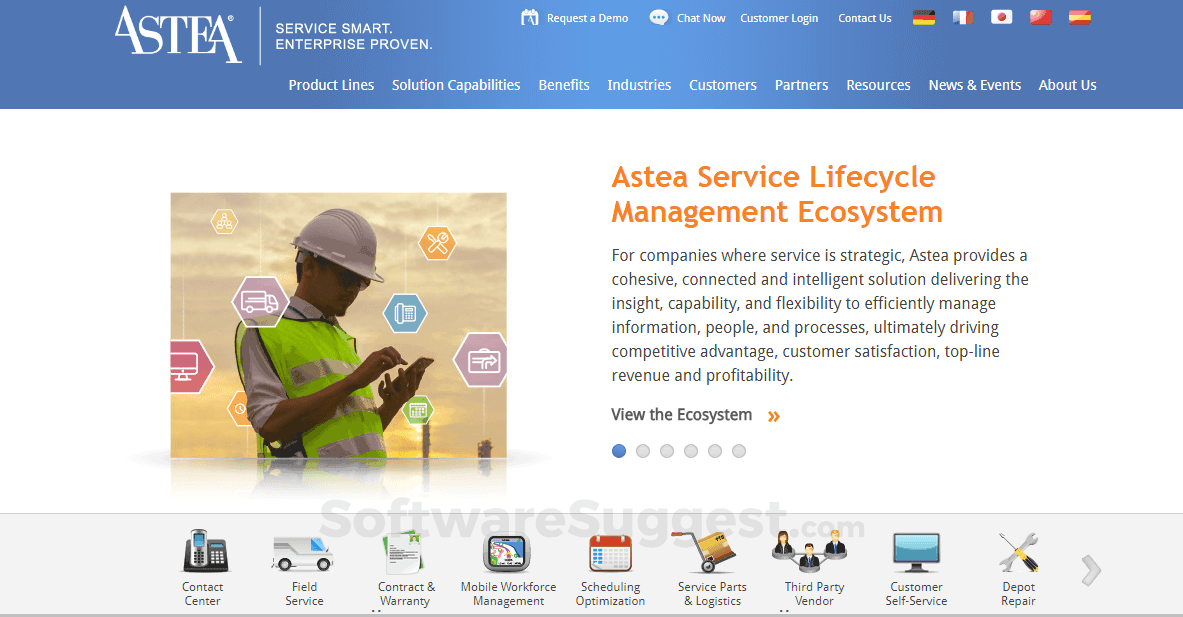The height and width of the screenshot is (617, 1183).
Task: Open Customer Login
Action: pyautogui.click(x=779, y=17)
